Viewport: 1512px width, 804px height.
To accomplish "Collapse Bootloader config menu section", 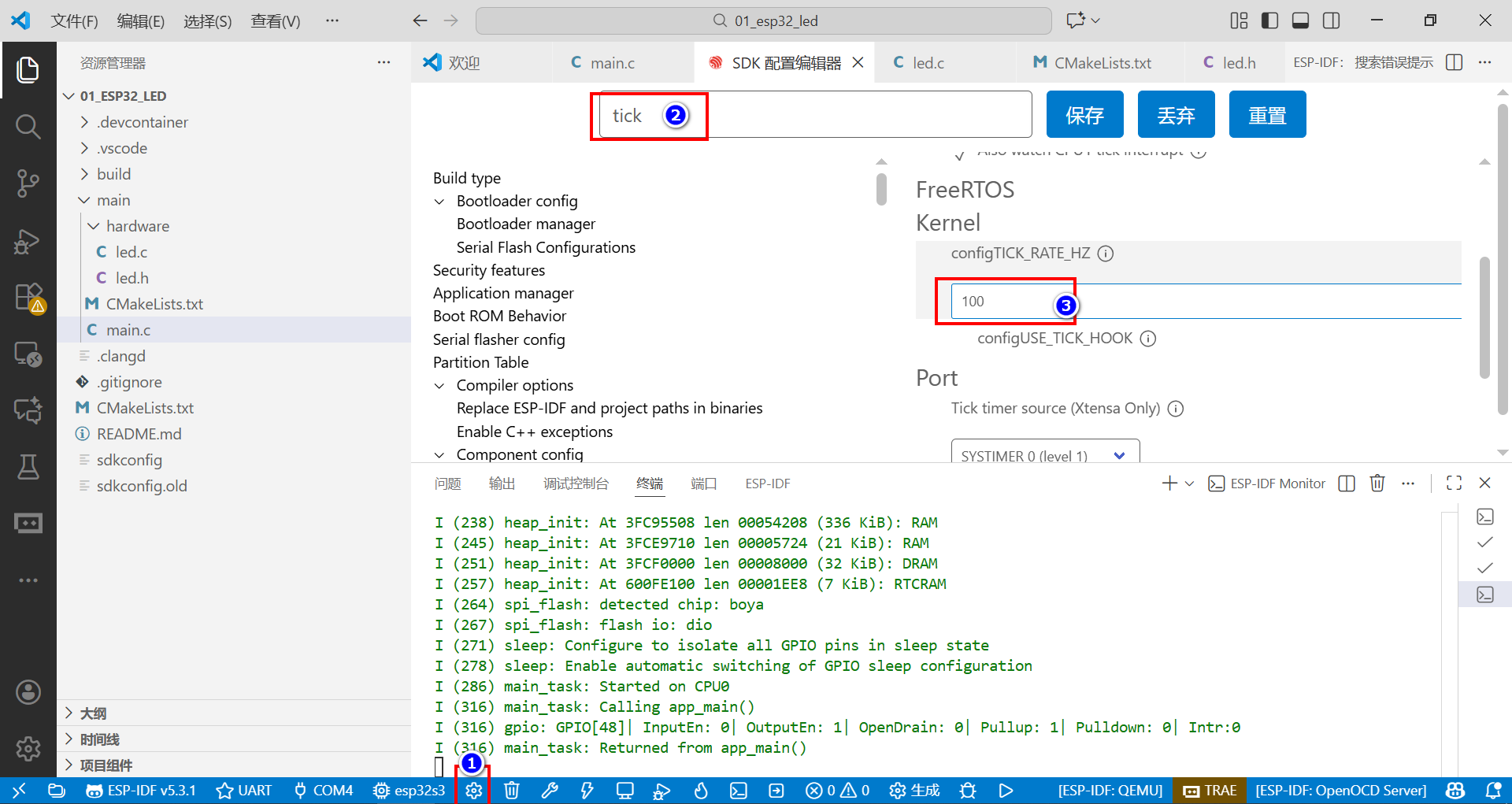I will point(439,202).
